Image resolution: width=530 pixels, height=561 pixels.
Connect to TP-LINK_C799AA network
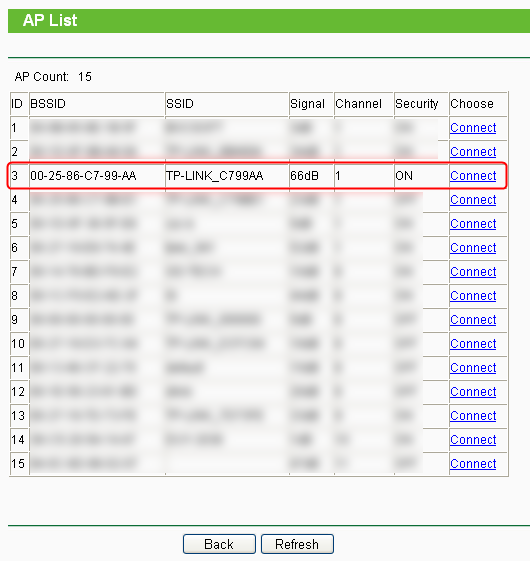pos(473,176)
